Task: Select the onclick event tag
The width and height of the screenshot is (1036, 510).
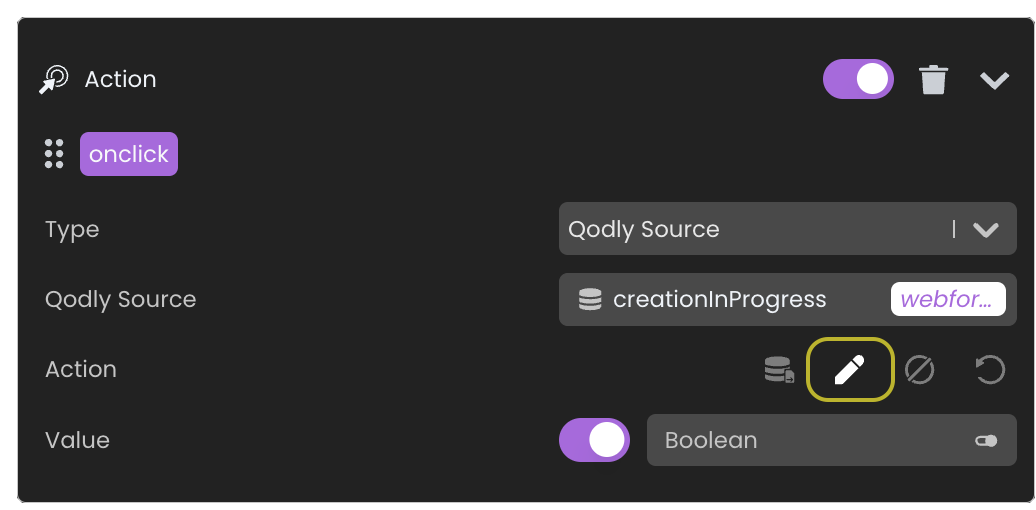Action: coord(129,154)
